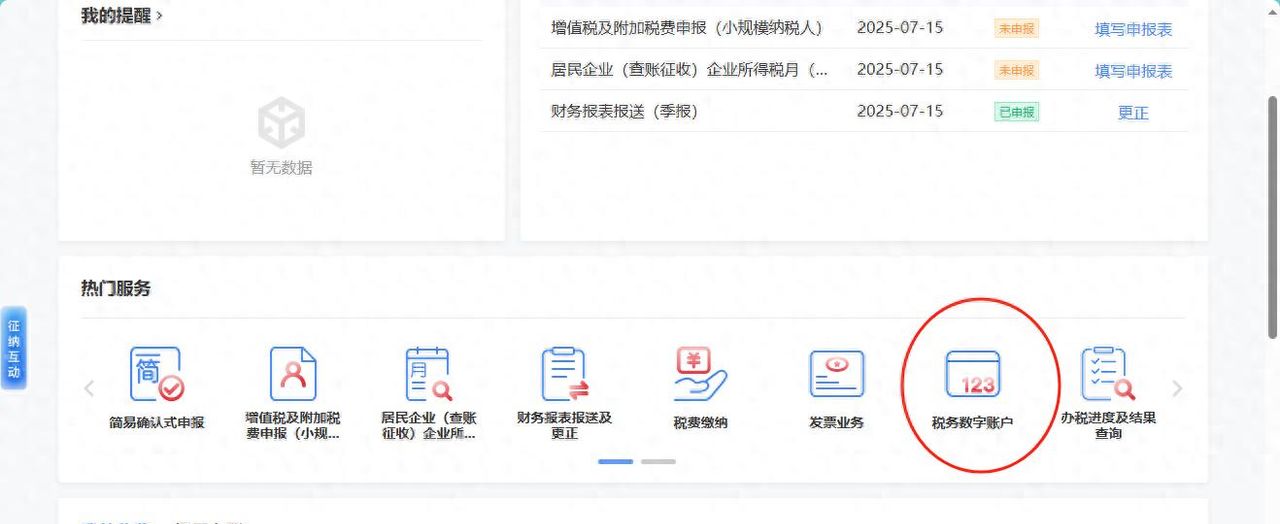
Task: Click 未申报 tag on 增值税及附加税费申报 row
Action: pos(1016,29)
